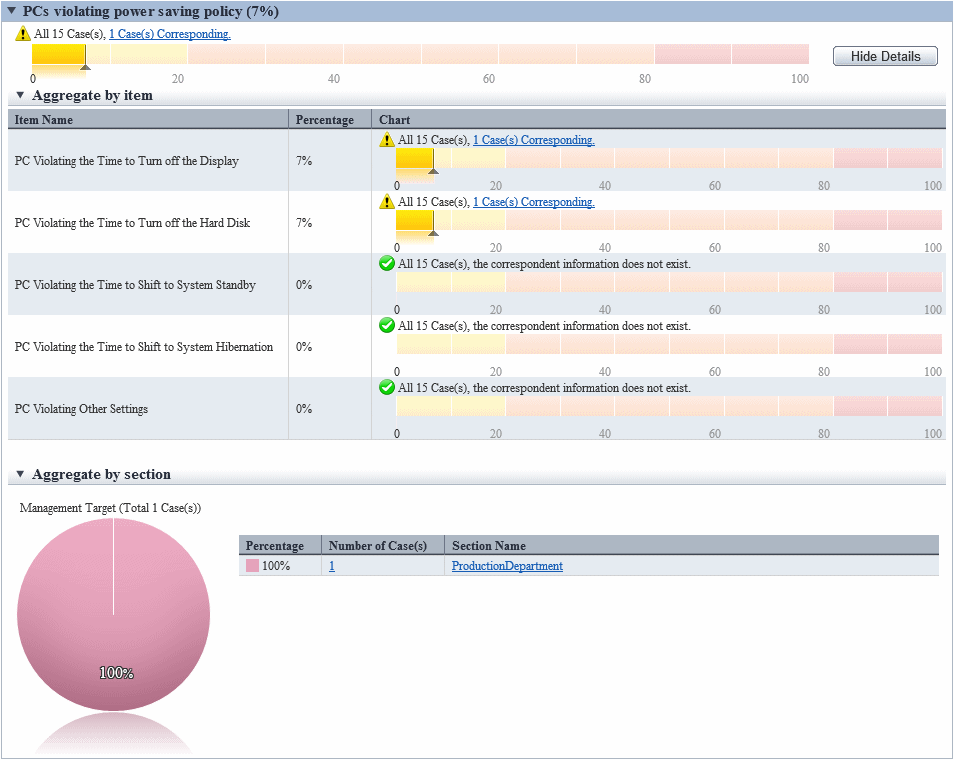Click the warning icon in the top summary
Image resolution: width=954 pixels, height=760 pixels.
click(23, 33)
